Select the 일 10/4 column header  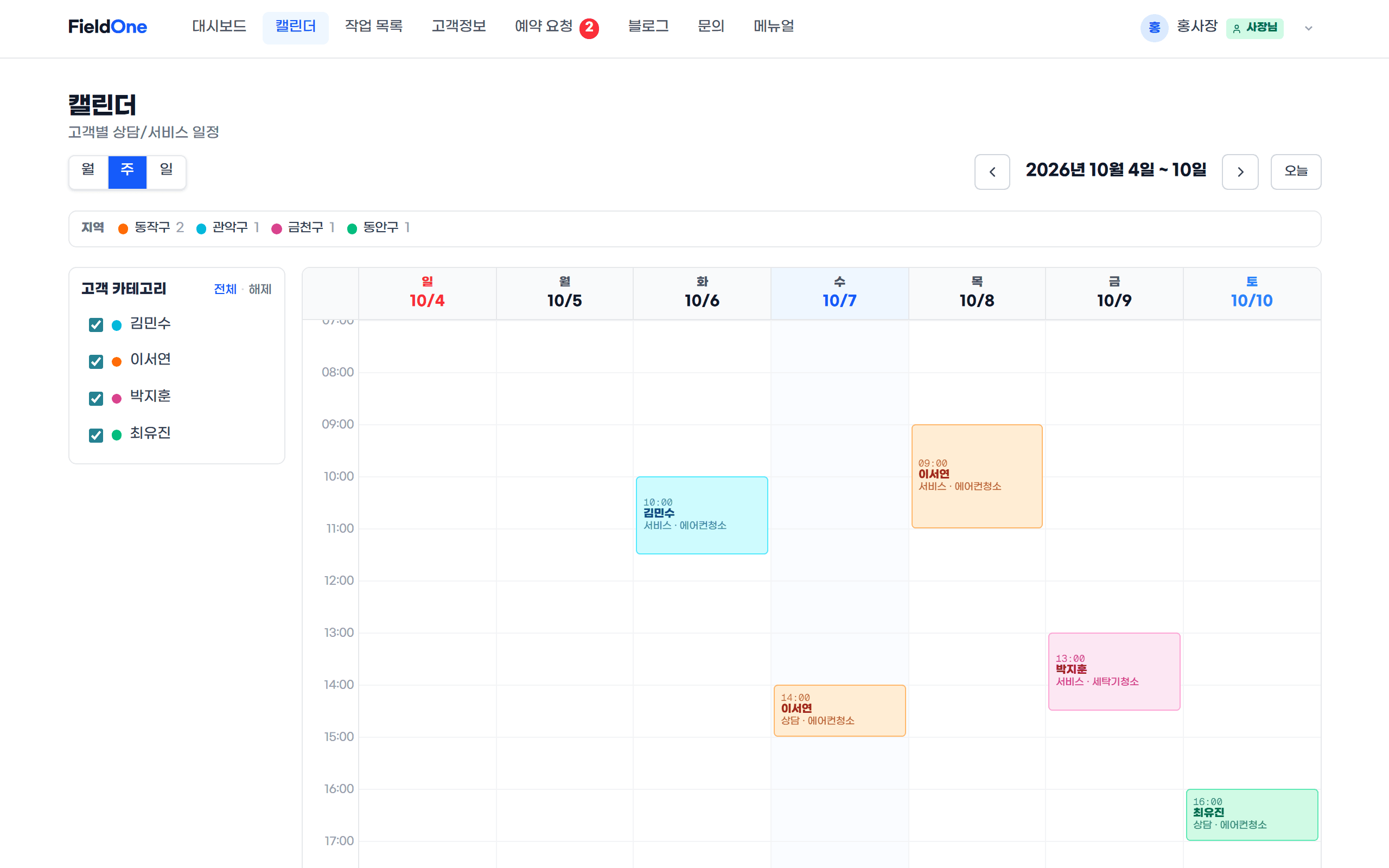[x=427, y=293]
